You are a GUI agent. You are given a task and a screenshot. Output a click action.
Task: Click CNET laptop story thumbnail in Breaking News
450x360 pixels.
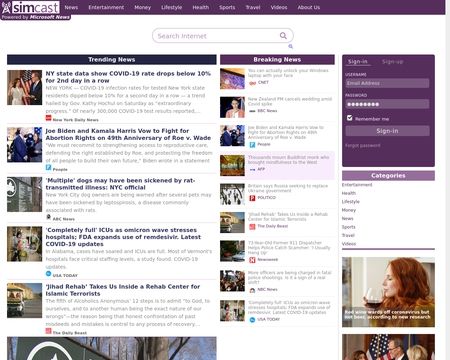pos(232,79)
